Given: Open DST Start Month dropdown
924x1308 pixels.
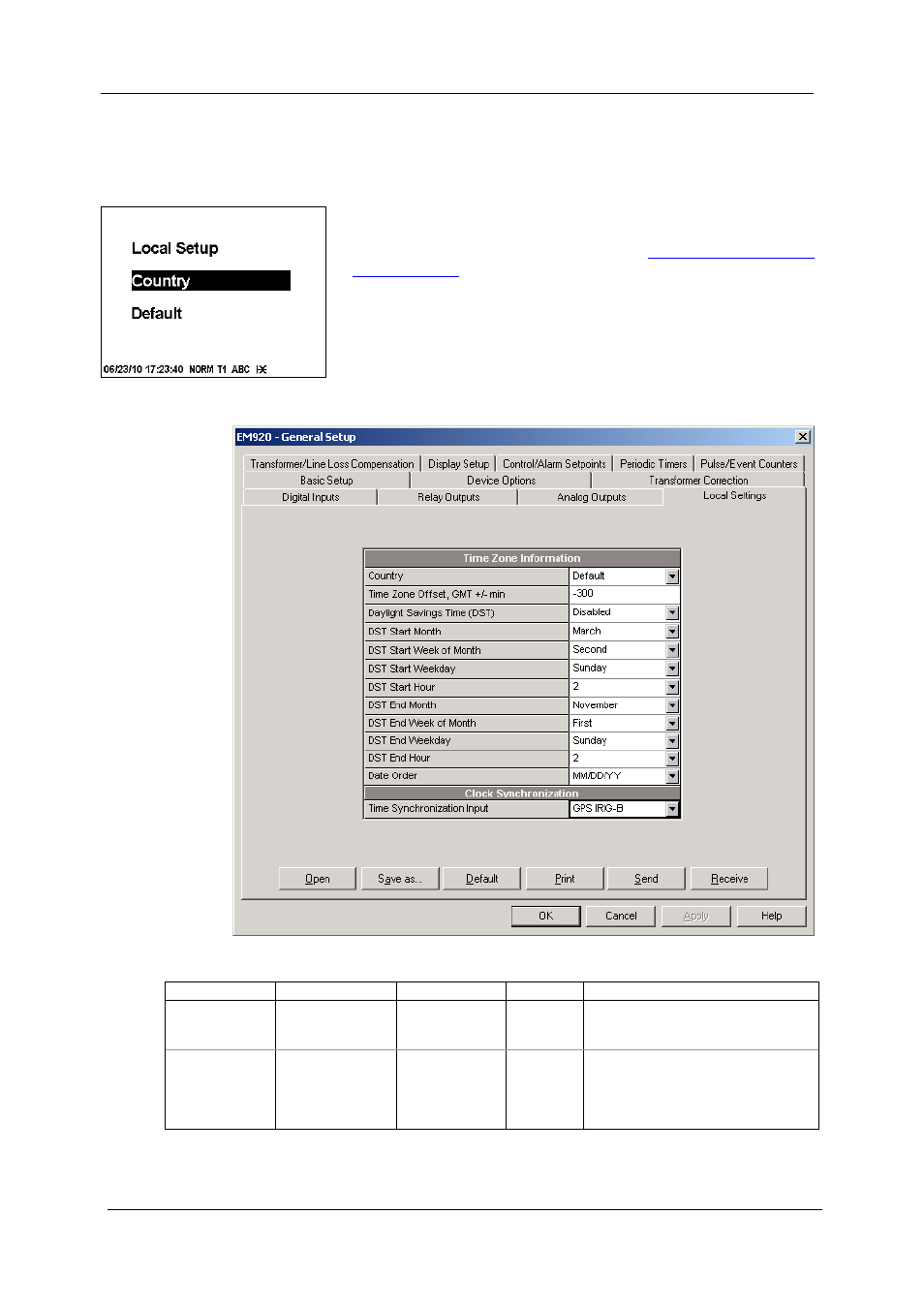Looking at the screenshot, I should pyautogui.click(x=672, y=632).
